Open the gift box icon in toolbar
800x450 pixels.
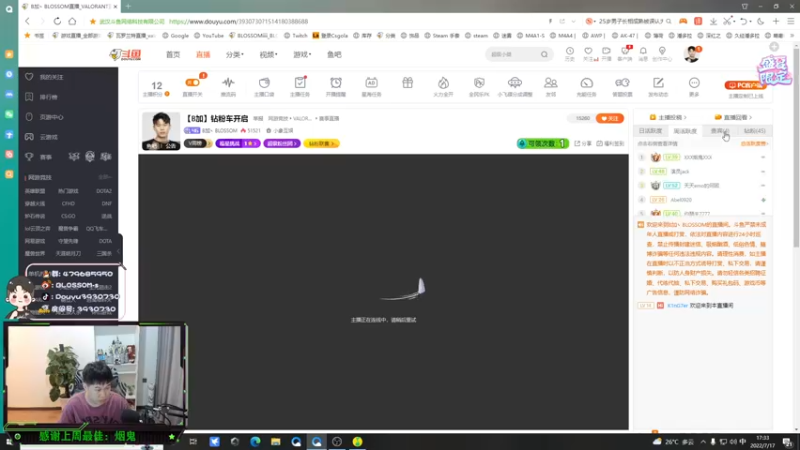point(407,83)
